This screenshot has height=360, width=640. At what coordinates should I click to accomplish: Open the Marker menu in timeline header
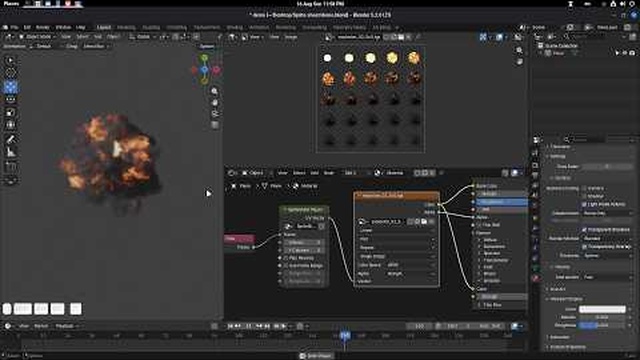pyautogui.click(x=41, y=326)
